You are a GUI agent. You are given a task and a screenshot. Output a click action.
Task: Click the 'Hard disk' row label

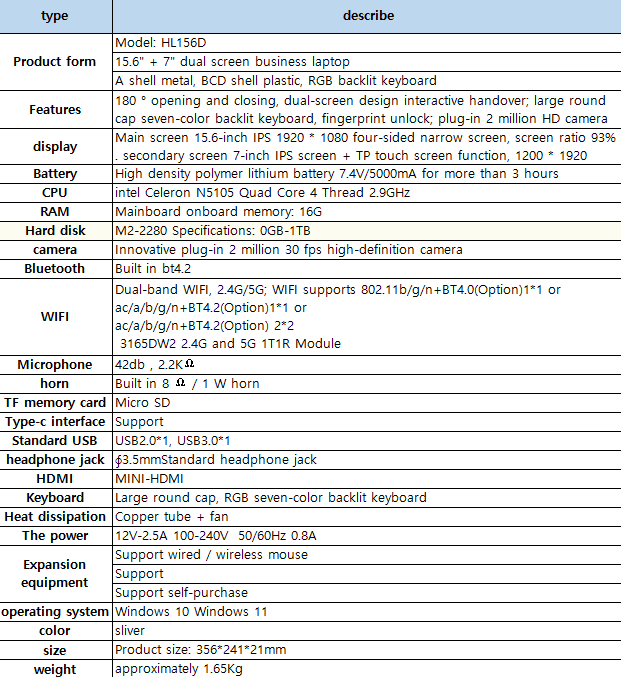[55, 231]
